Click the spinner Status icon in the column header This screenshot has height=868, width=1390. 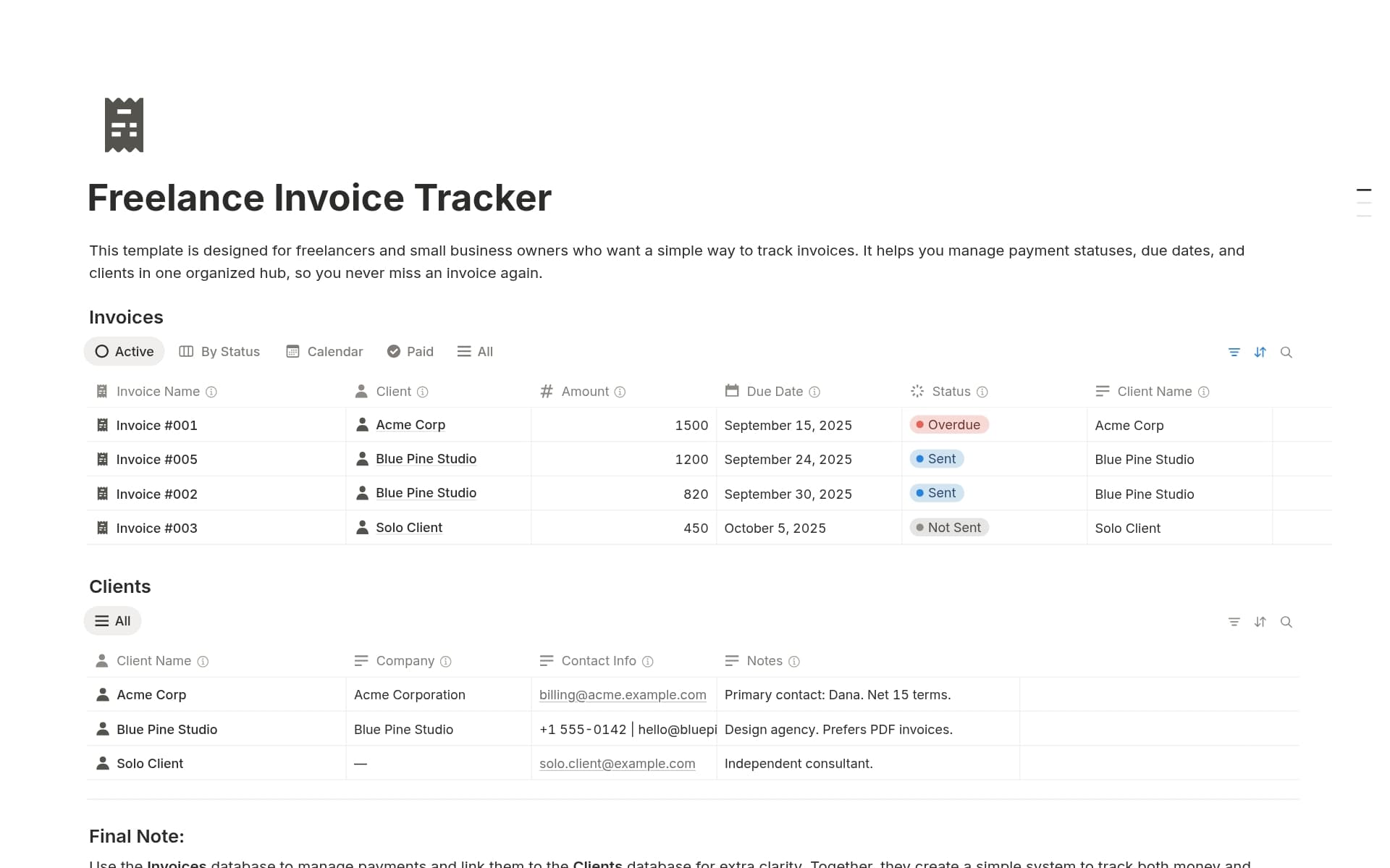click(x=917, y=391)
